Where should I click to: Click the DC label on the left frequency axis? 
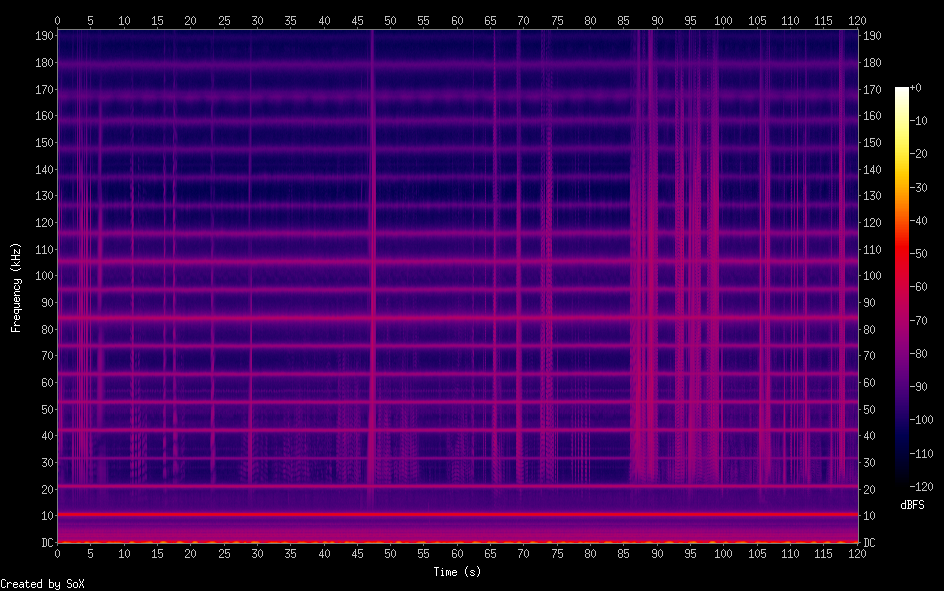45,542
